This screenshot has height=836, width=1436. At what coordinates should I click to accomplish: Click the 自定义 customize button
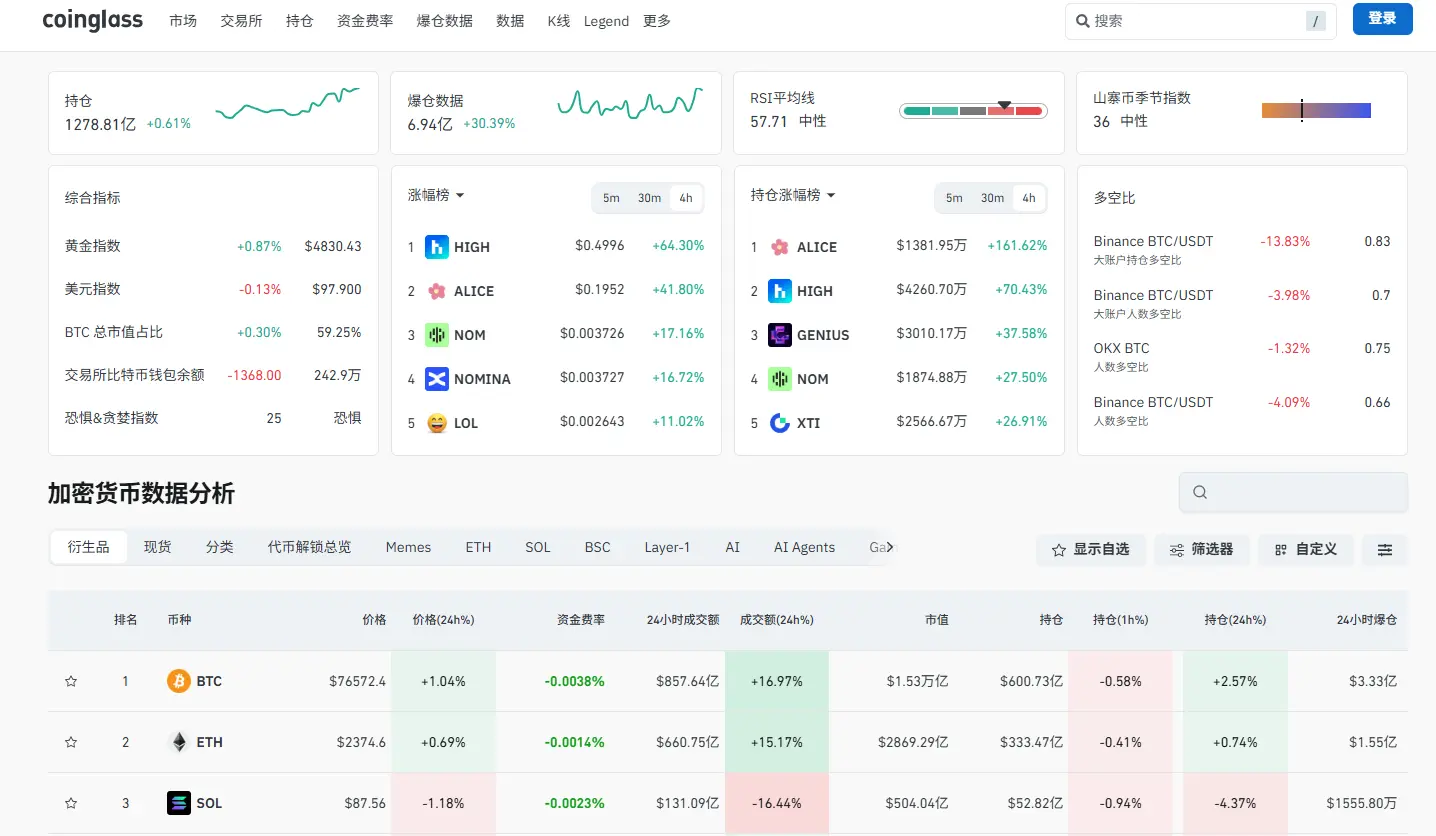pyautogui.click(x=1305, y=550)
